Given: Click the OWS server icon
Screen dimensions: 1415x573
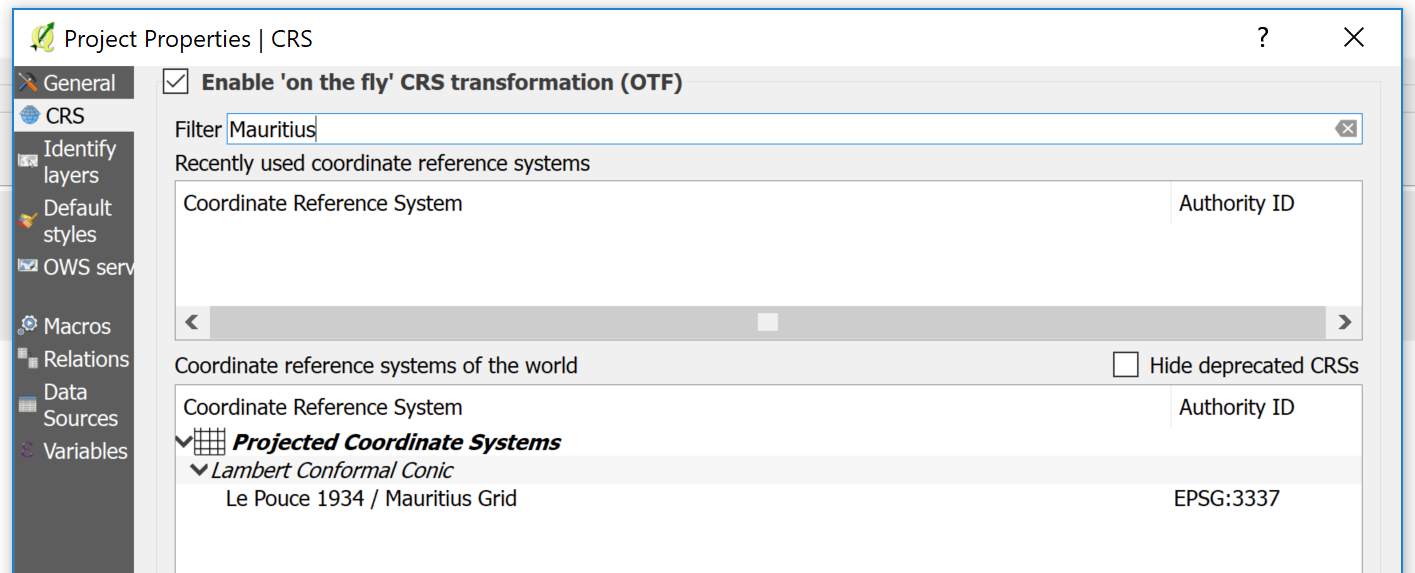Looking at the screenshot, I should [28, 267].
